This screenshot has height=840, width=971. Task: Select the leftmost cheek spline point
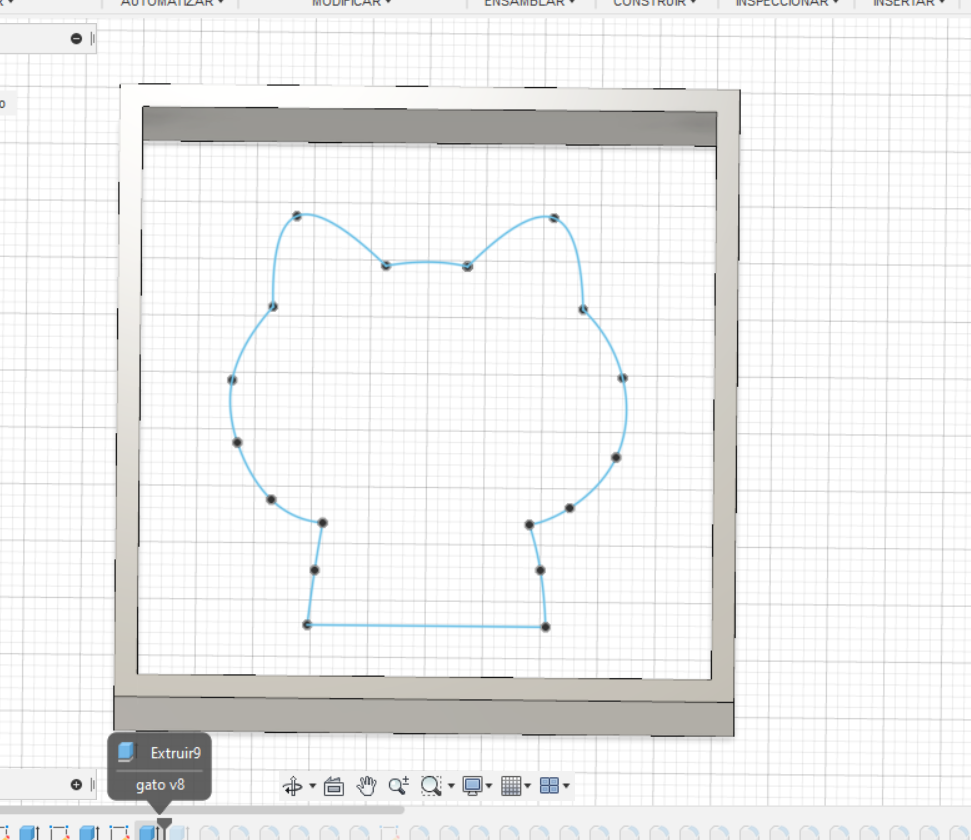point(232,379)
